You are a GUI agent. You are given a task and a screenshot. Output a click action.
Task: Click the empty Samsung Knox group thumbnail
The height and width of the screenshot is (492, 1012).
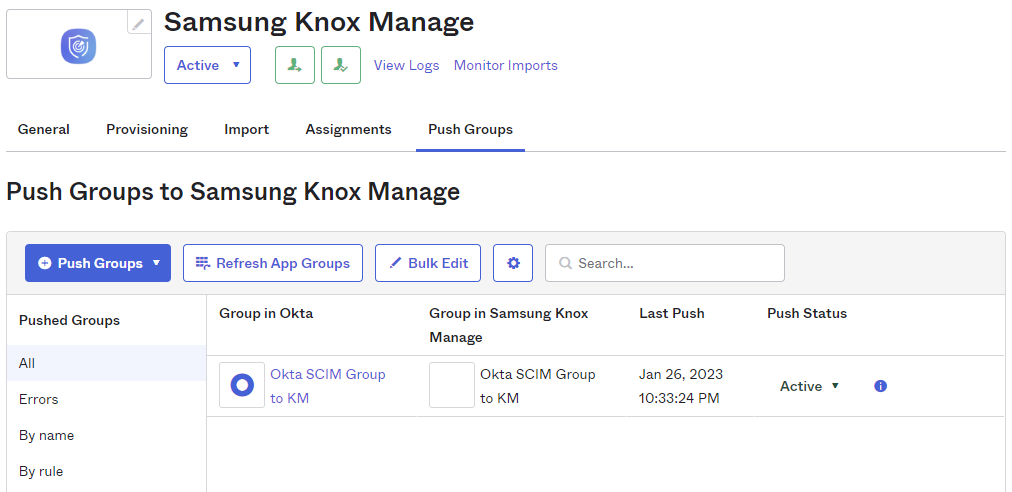click(452, 385)
